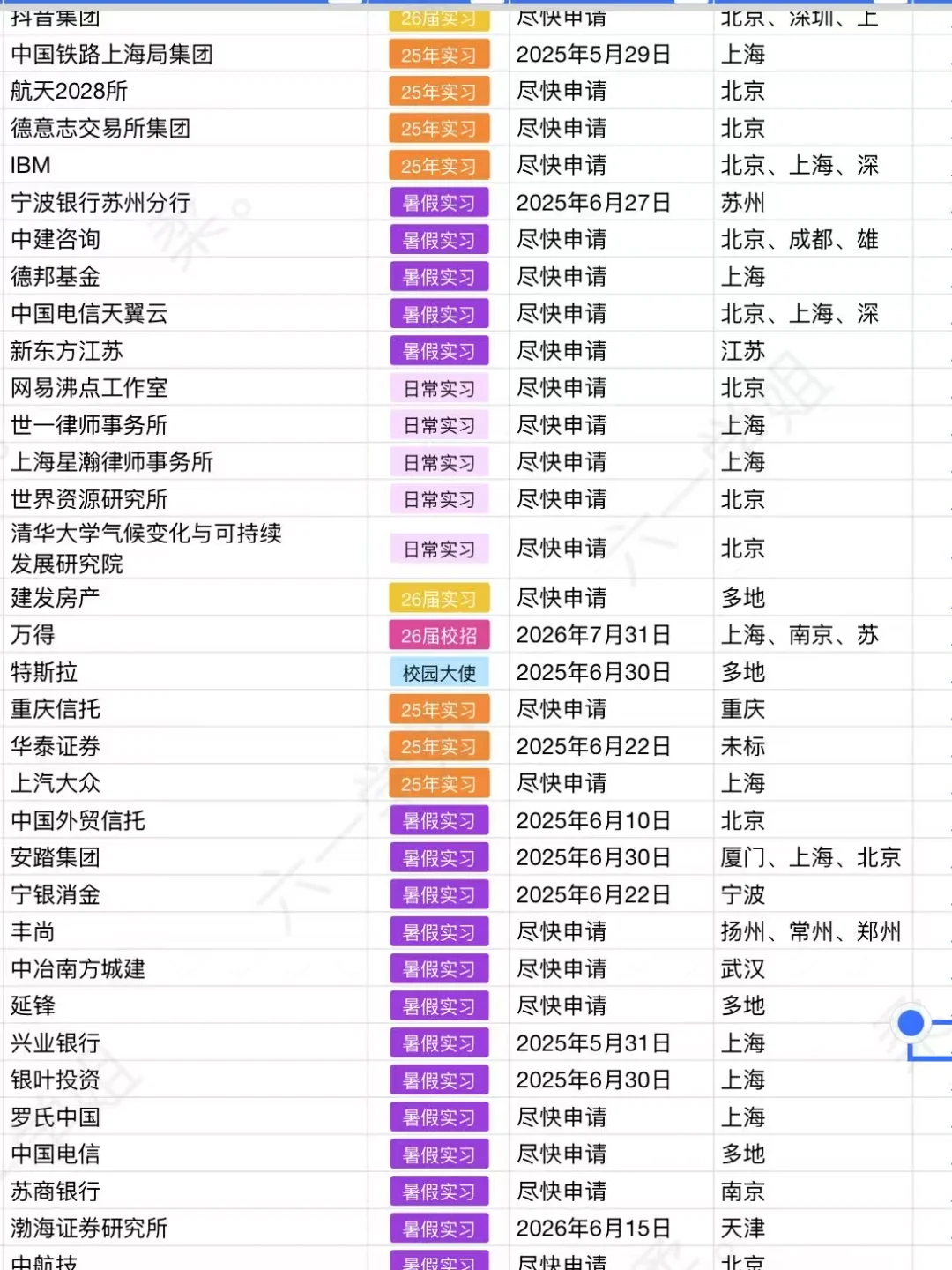Viewport: 952px width, 1270px height.
Task: Select the 天津 location cell
Action: 813,1228
